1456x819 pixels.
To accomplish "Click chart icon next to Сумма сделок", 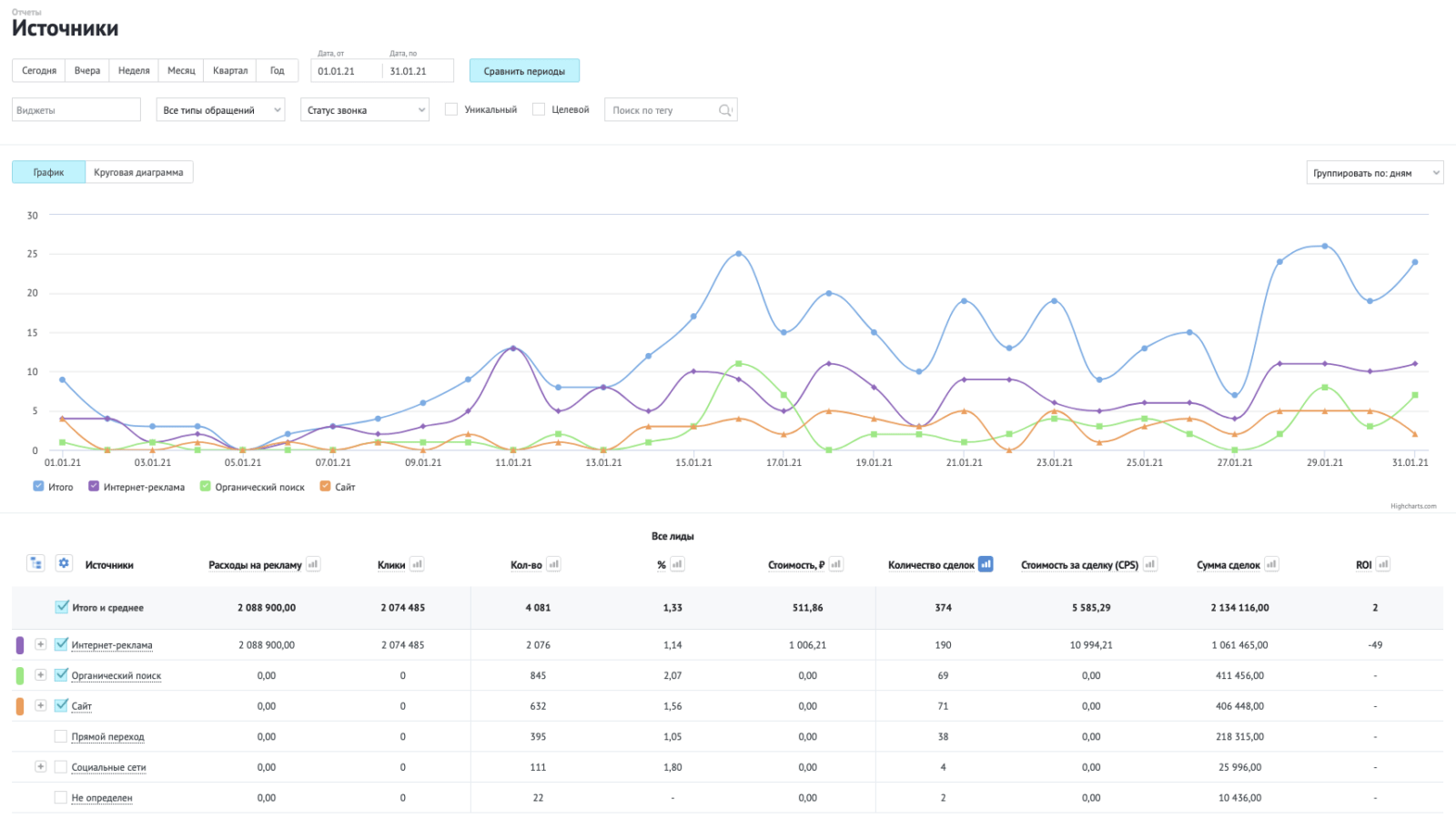I will 1271,564.
